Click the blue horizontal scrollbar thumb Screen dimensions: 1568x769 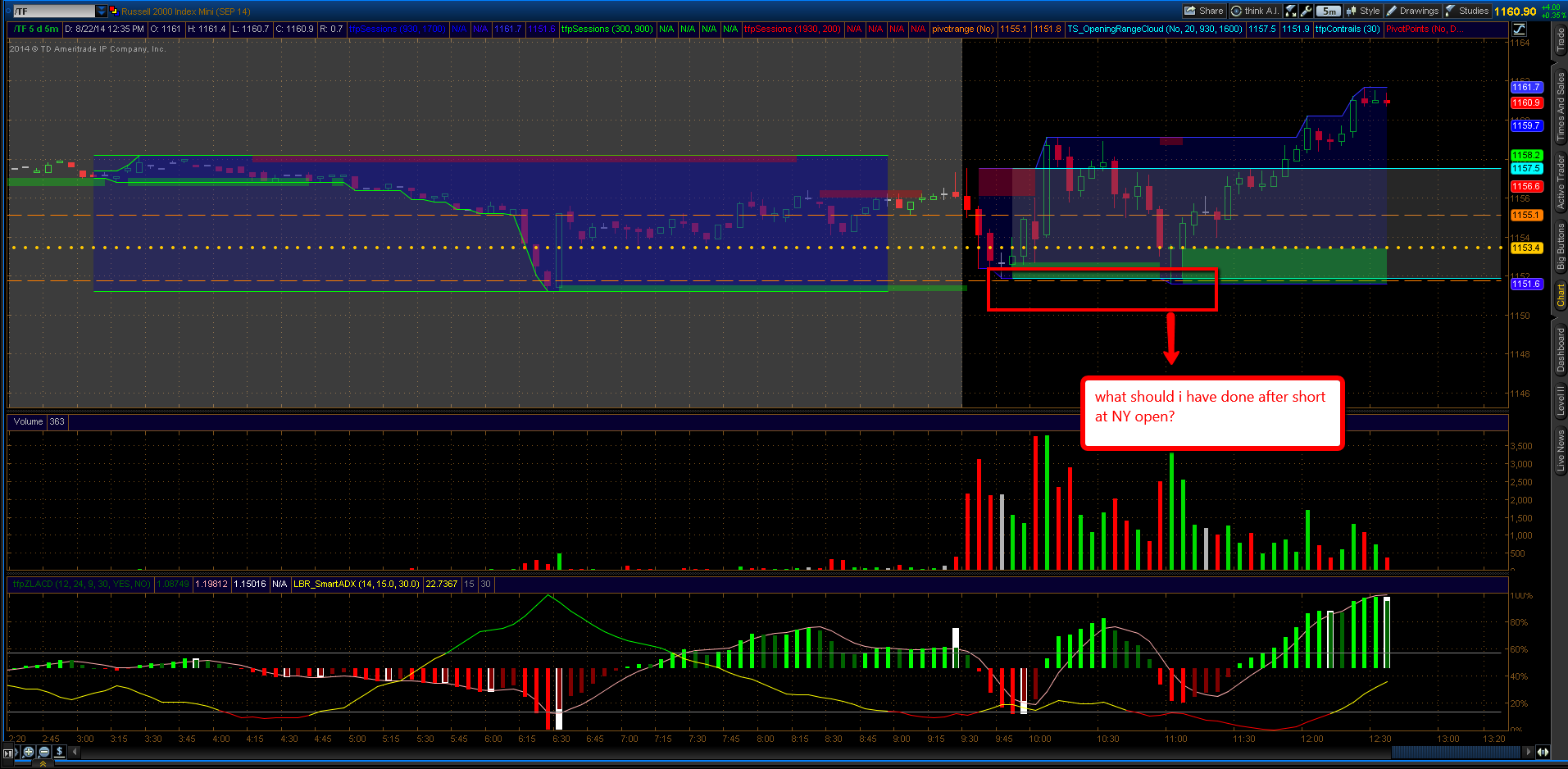point(1456,752)
